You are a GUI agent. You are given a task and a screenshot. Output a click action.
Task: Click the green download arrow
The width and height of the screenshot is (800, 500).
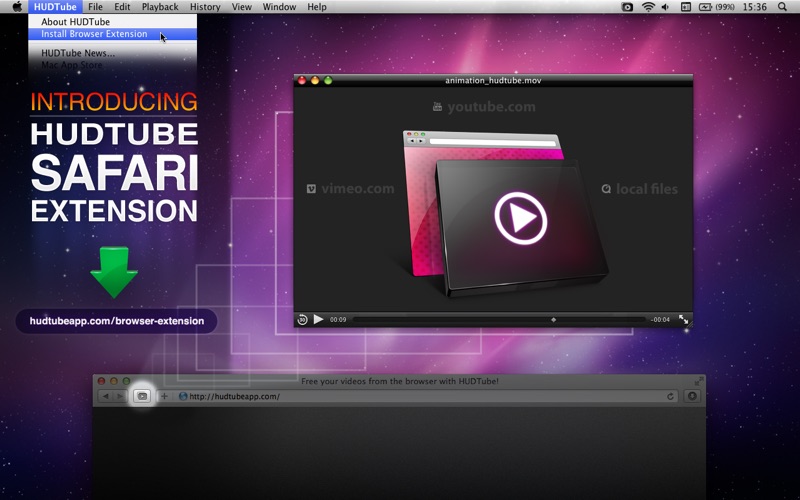114,272
